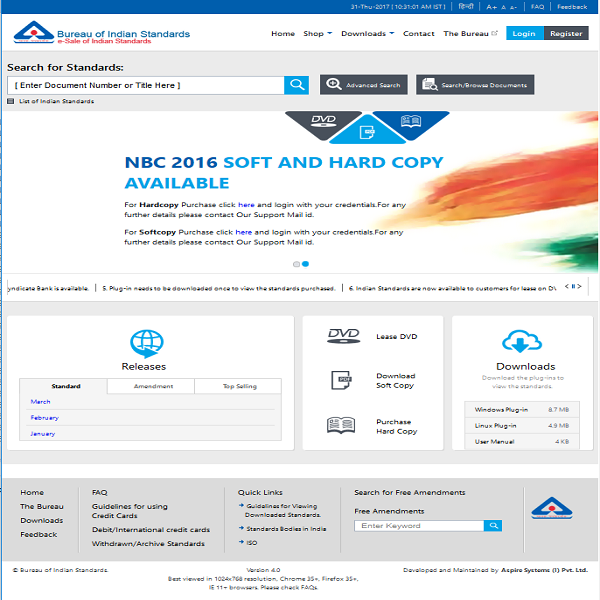Click Search/Browse Documents button
This screenshot has width=600, height=600.
(x=475, y=85)
